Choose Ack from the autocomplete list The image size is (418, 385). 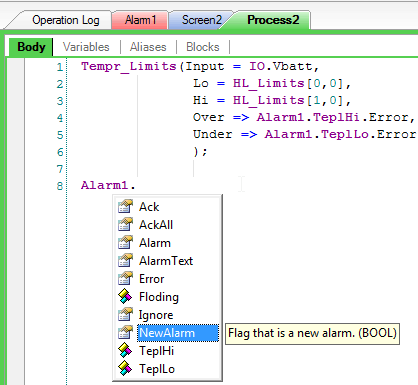149,207
